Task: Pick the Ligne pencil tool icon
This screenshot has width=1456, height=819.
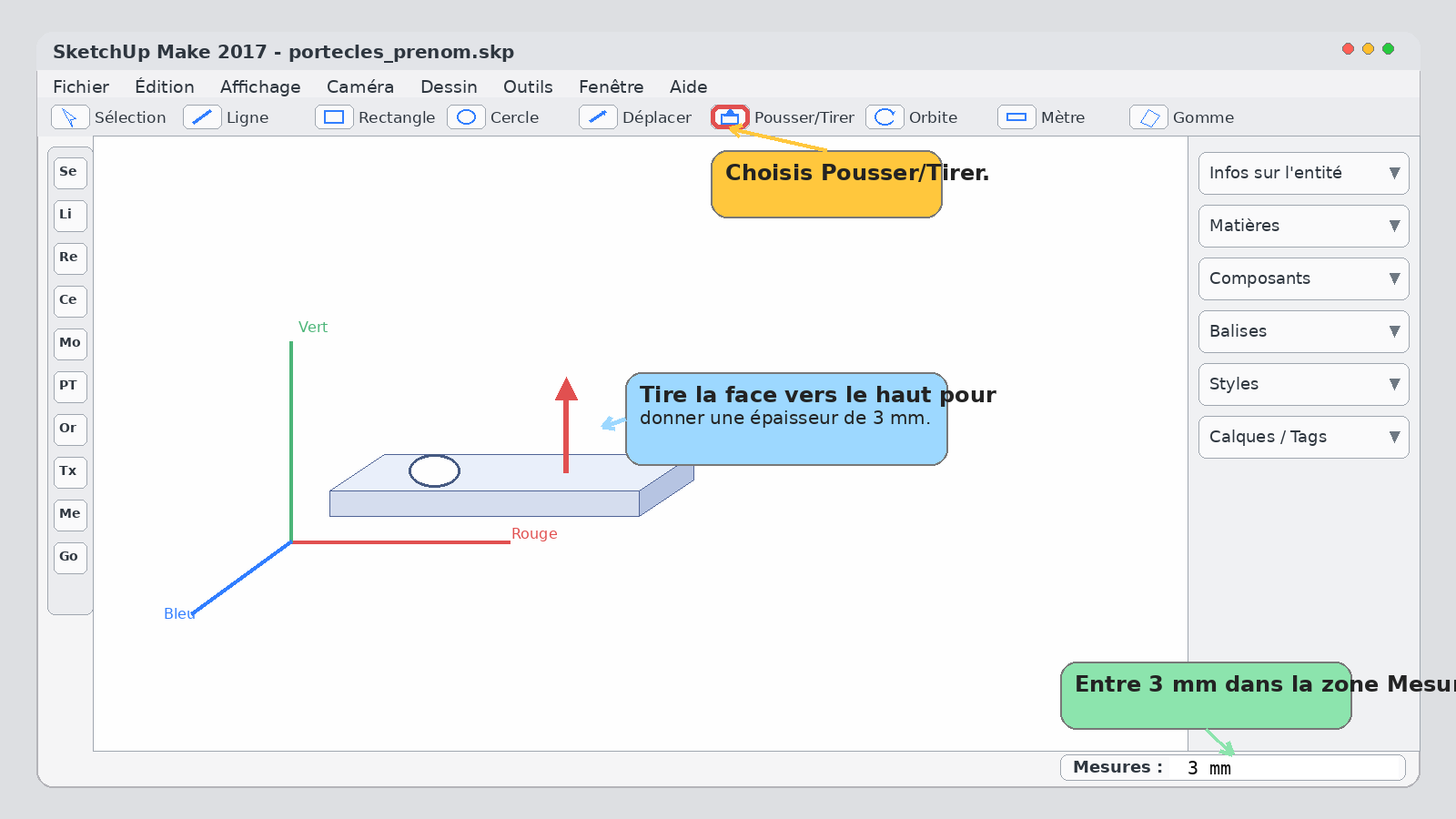Action: [202, 117]
